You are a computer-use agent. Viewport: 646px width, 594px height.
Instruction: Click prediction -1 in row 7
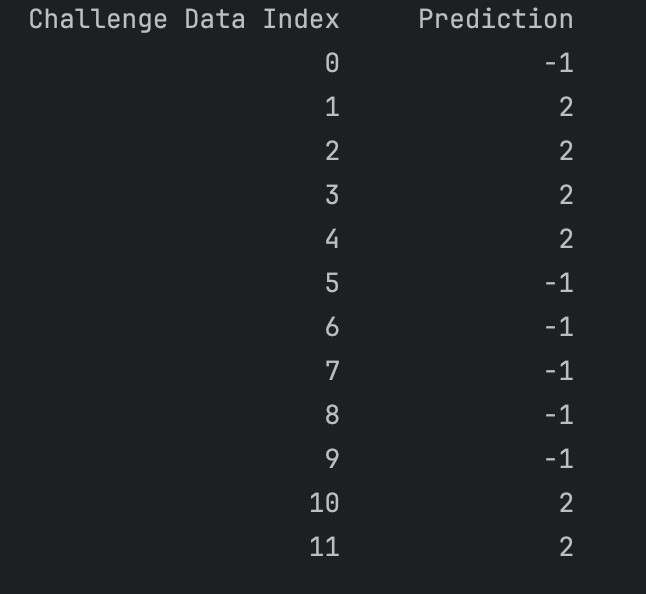(558, 371)
